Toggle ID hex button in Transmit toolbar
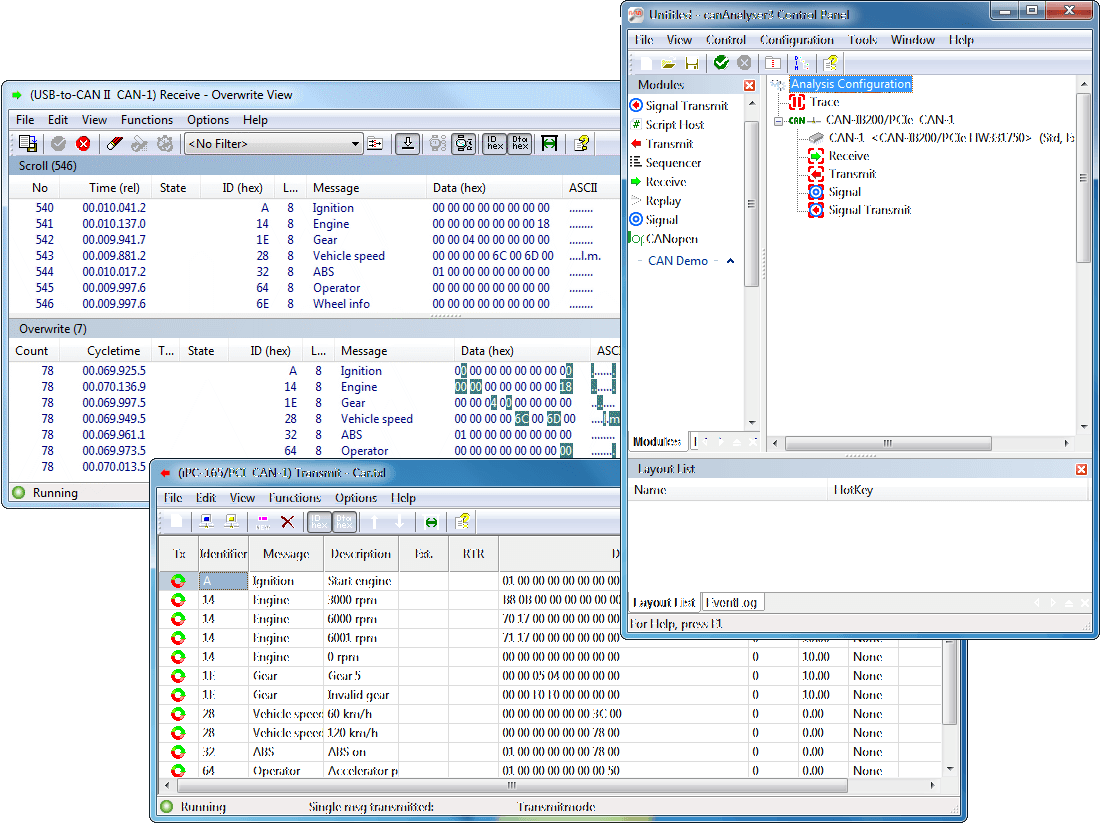Screen dimensions: 1100x823 pyautogui.click(x=319, y=521)
